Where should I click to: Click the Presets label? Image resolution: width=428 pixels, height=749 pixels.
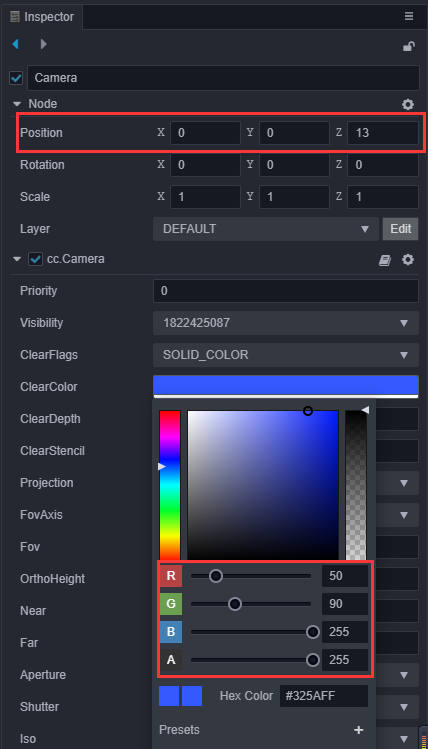tap(179, 730)
